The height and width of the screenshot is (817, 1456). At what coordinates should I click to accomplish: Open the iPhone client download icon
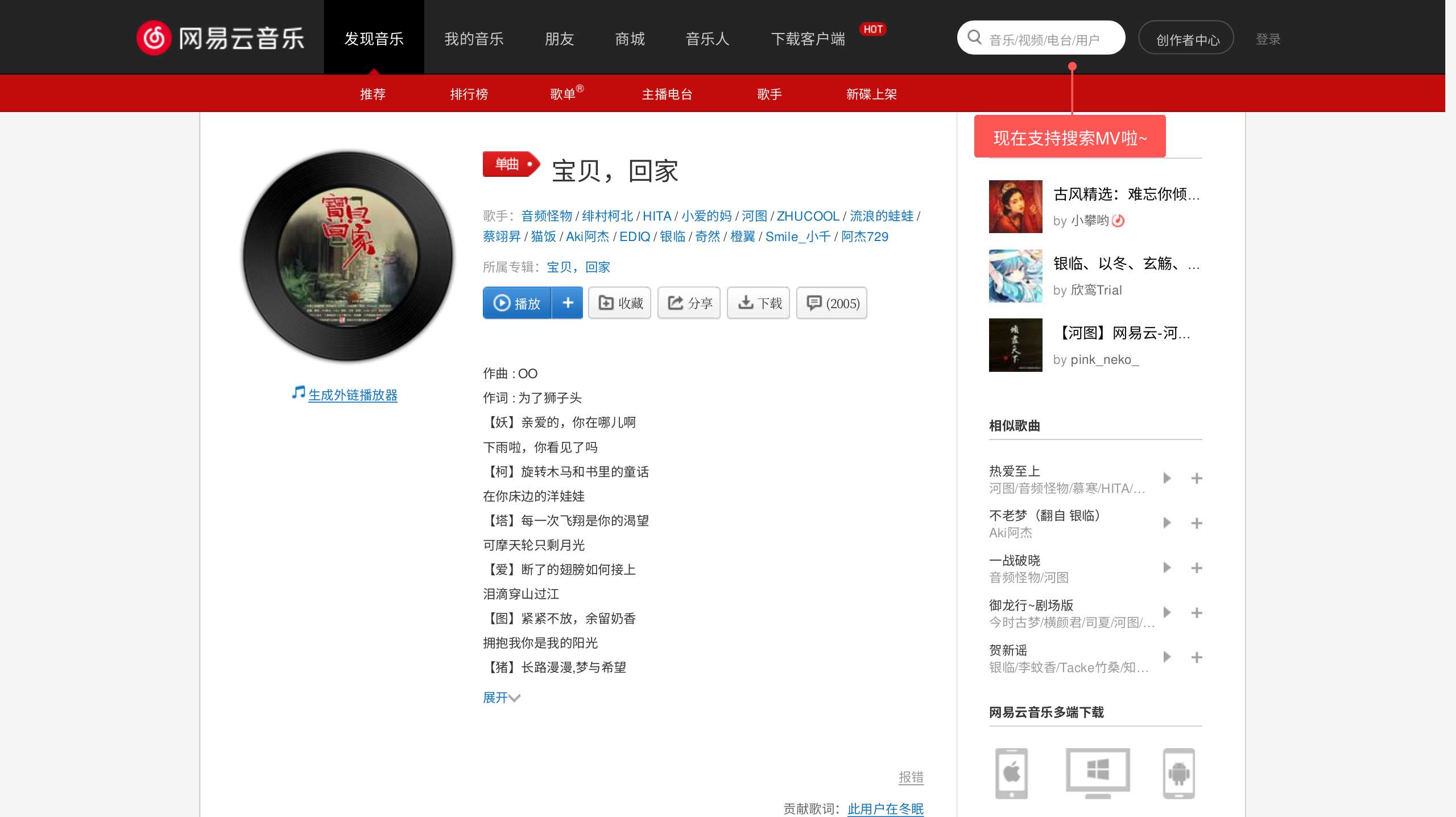click(1011, 773)
